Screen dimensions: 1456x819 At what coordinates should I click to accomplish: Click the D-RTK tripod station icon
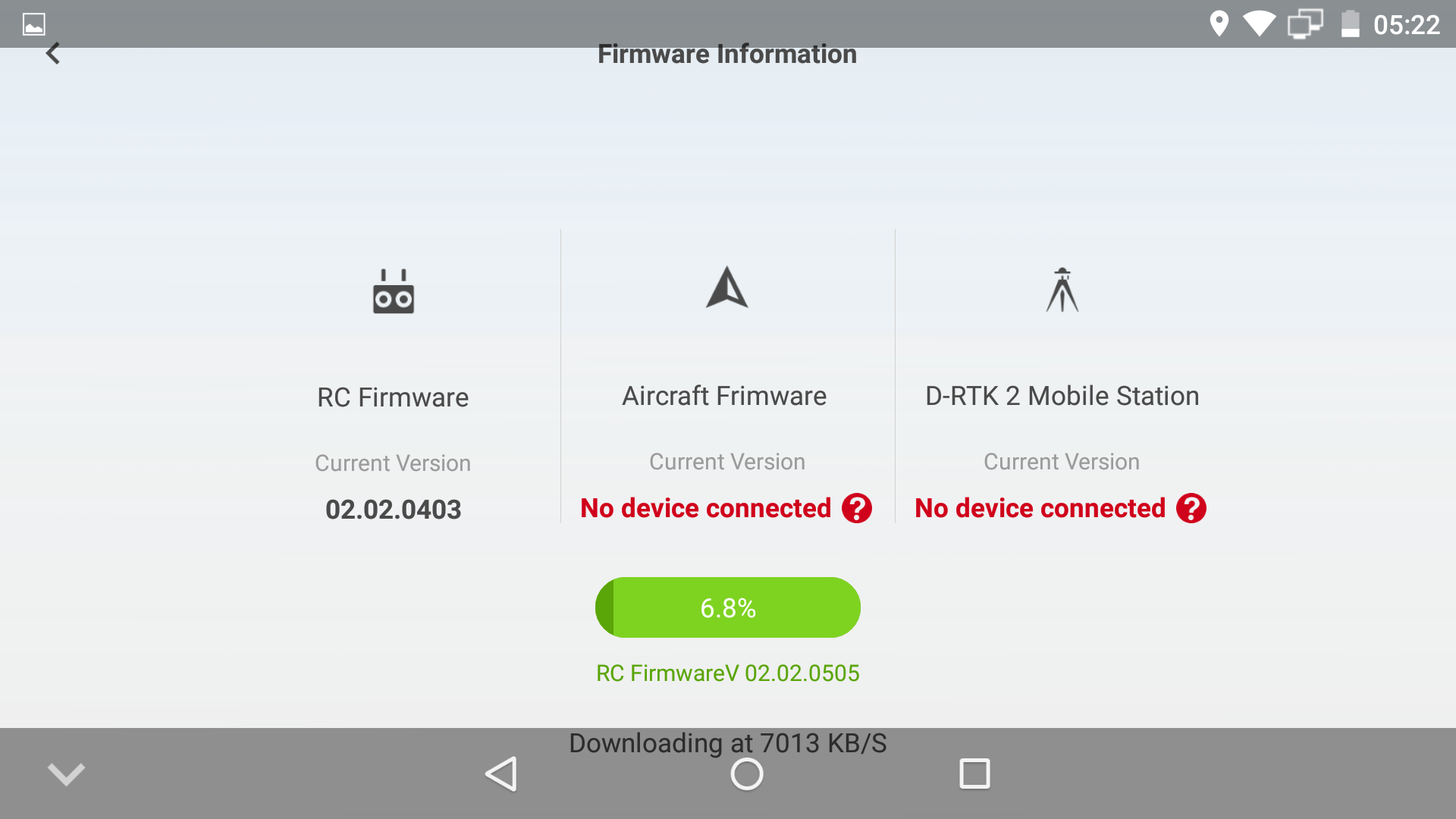(x=1062, y=290)
